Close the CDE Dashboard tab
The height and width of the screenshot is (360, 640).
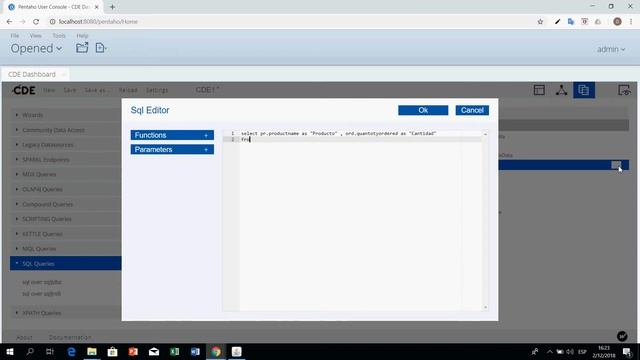coord(64,74)
